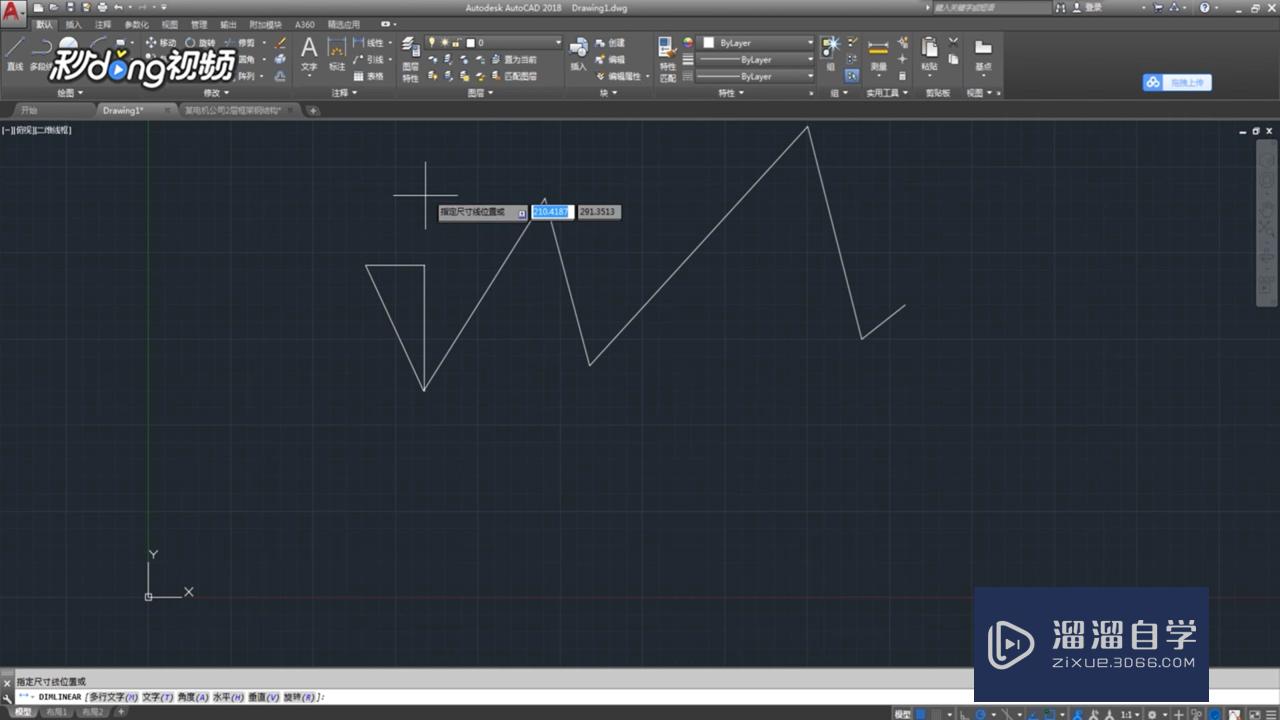Click the Text (文字) annotation tool
Image resolution: width=1280 pixels, height=720 pixels.
309,55
